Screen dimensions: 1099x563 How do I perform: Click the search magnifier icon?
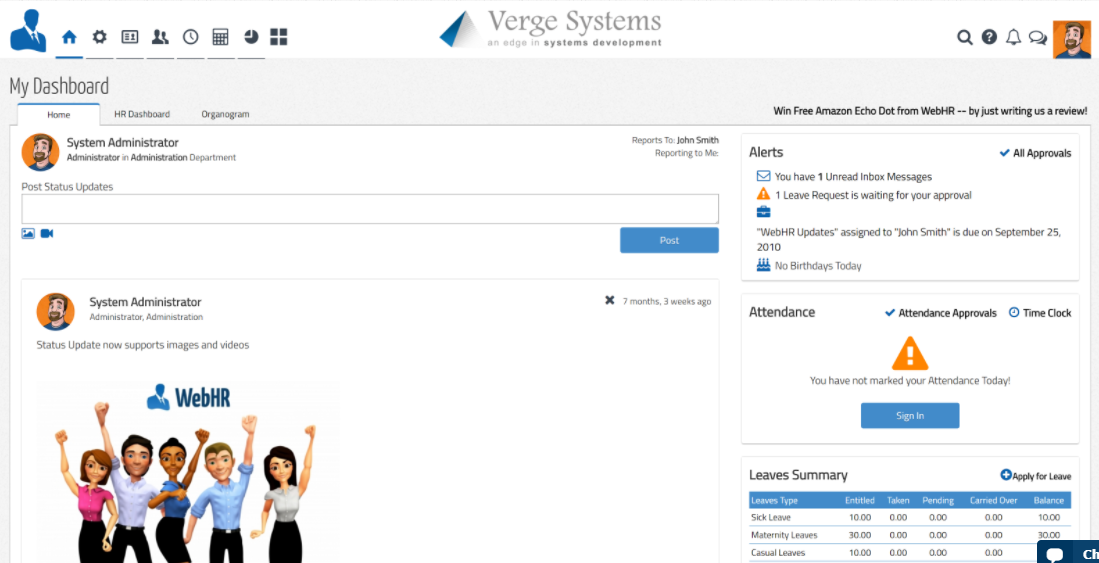click(x=965, y=37)
